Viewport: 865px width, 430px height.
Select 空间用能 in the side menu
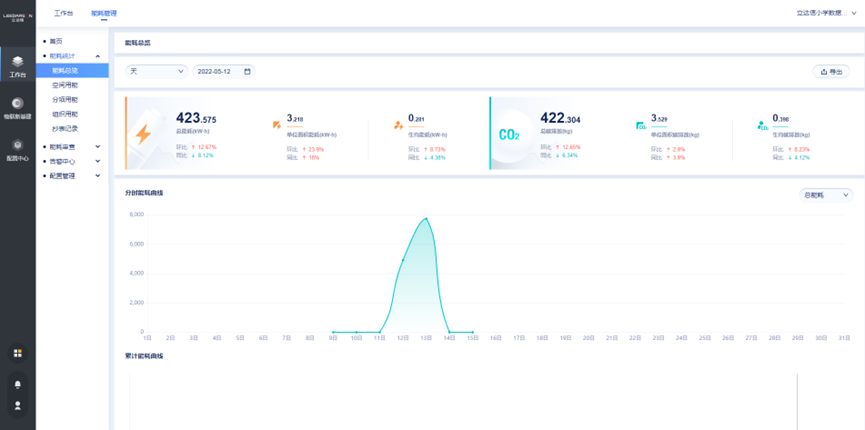pyautogui.click(x=65, y=86)
